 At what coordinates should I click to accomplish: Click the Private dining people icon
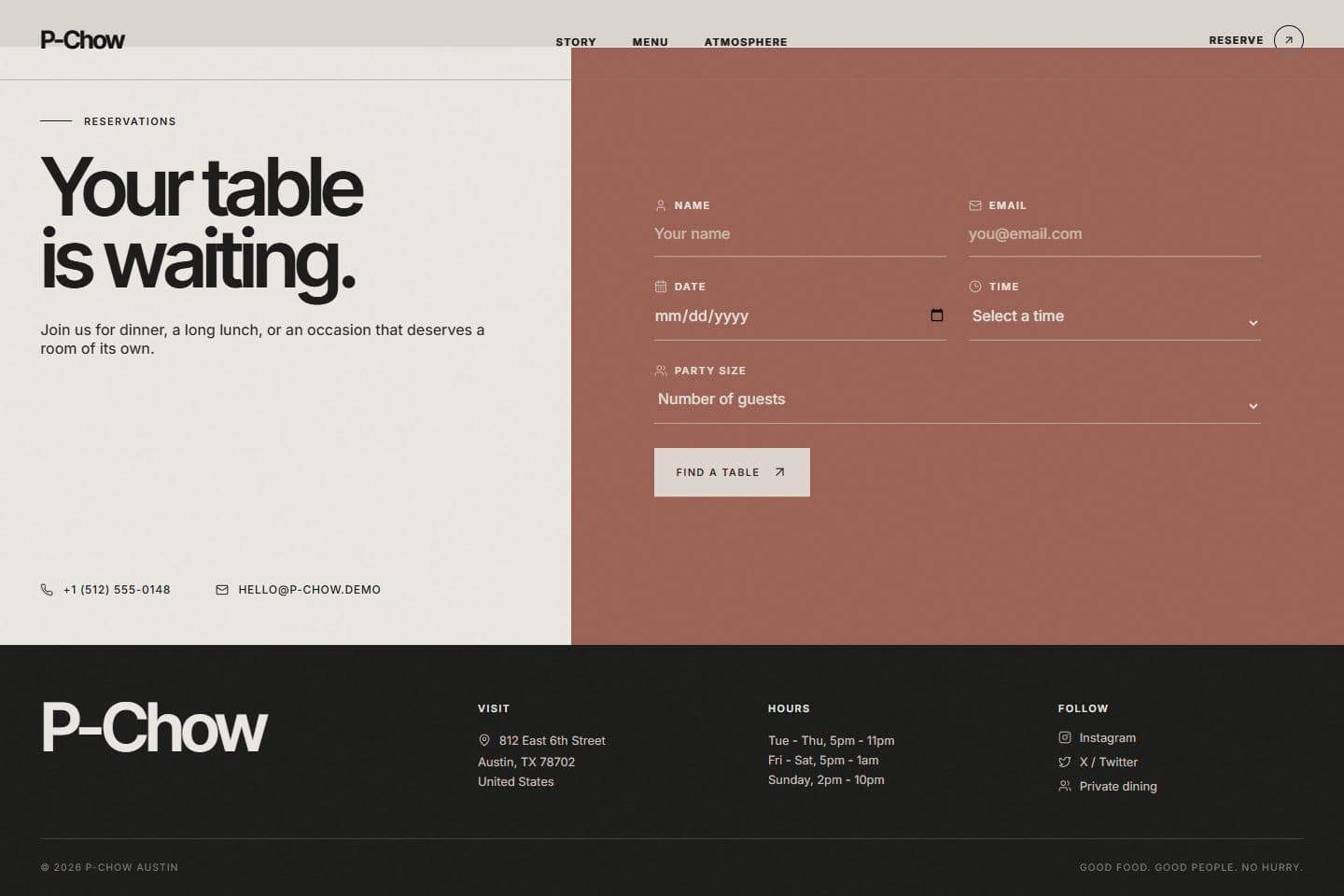tap(1065, 786)
